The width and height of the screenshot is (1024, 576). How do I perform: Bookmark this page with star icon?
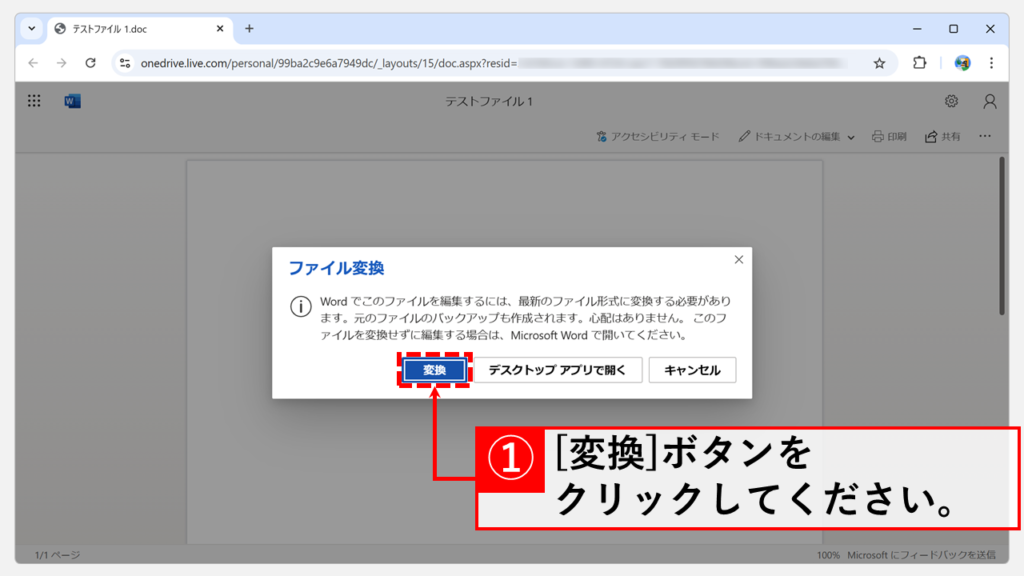point(879,63)
